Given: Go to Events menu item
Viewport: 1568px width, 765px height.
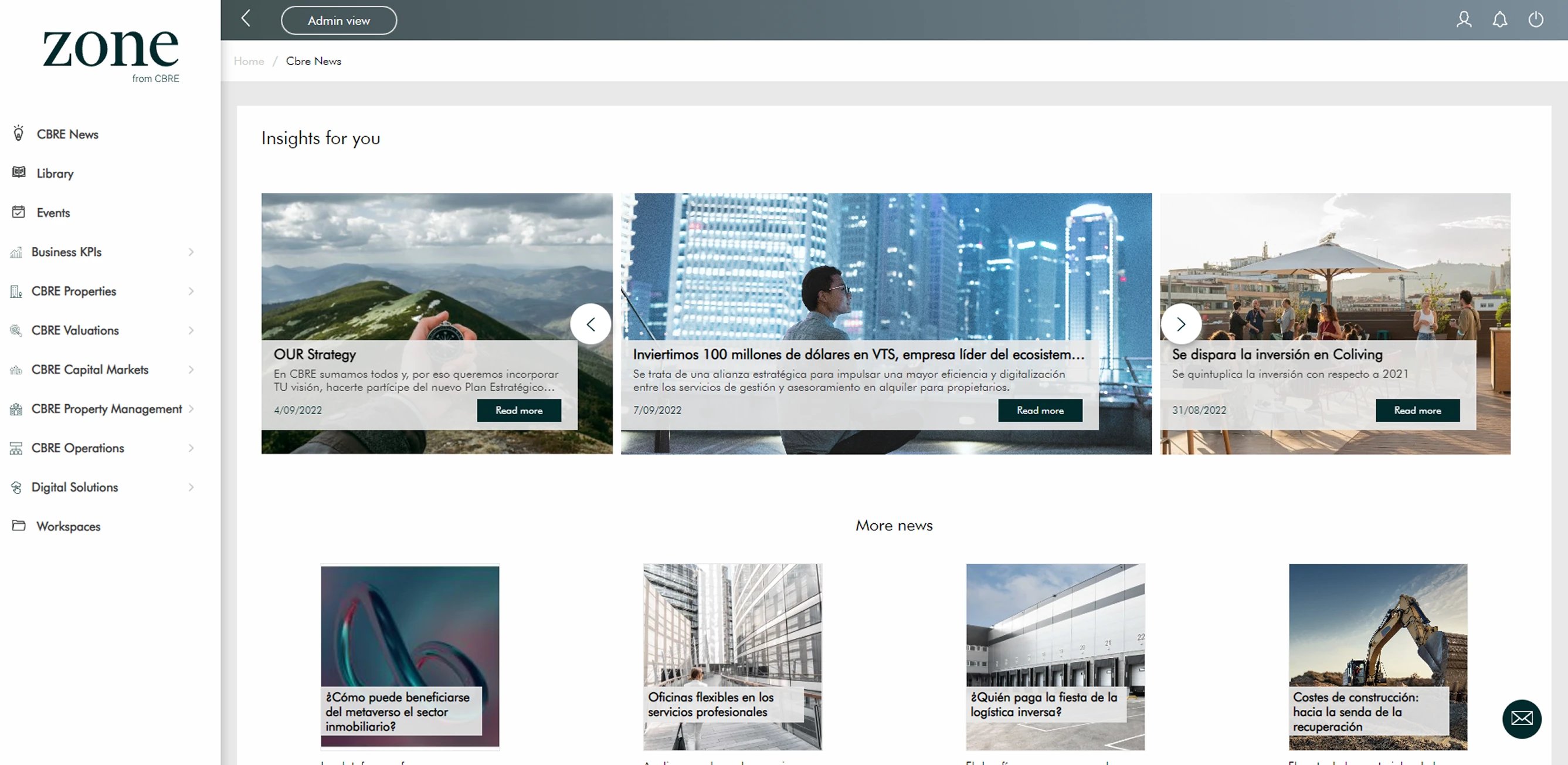Looking at the screenshot, I should [53, 212].
